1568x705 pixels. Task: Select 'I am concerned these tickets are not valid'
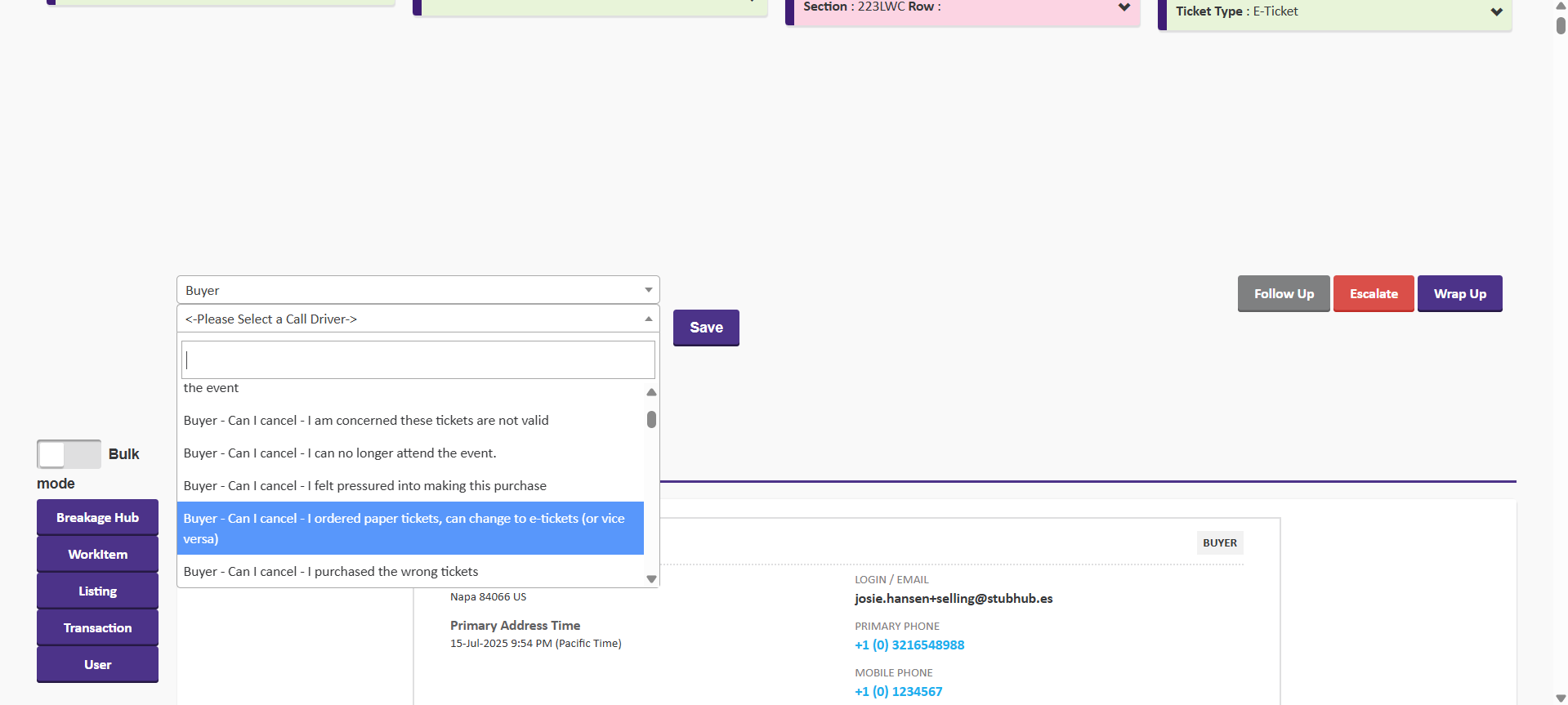pos(366,421)
